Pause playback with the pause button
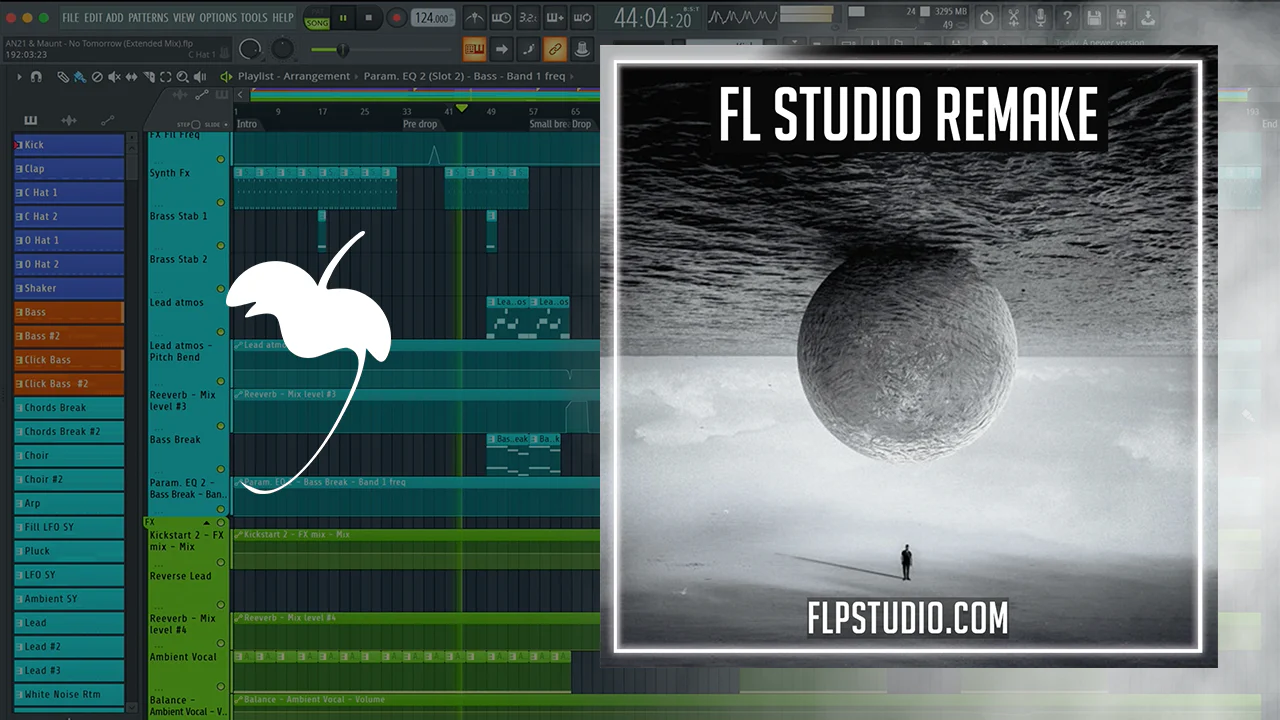The height and width of the screenshot is (720, 1280). click(x=344, y=18)
